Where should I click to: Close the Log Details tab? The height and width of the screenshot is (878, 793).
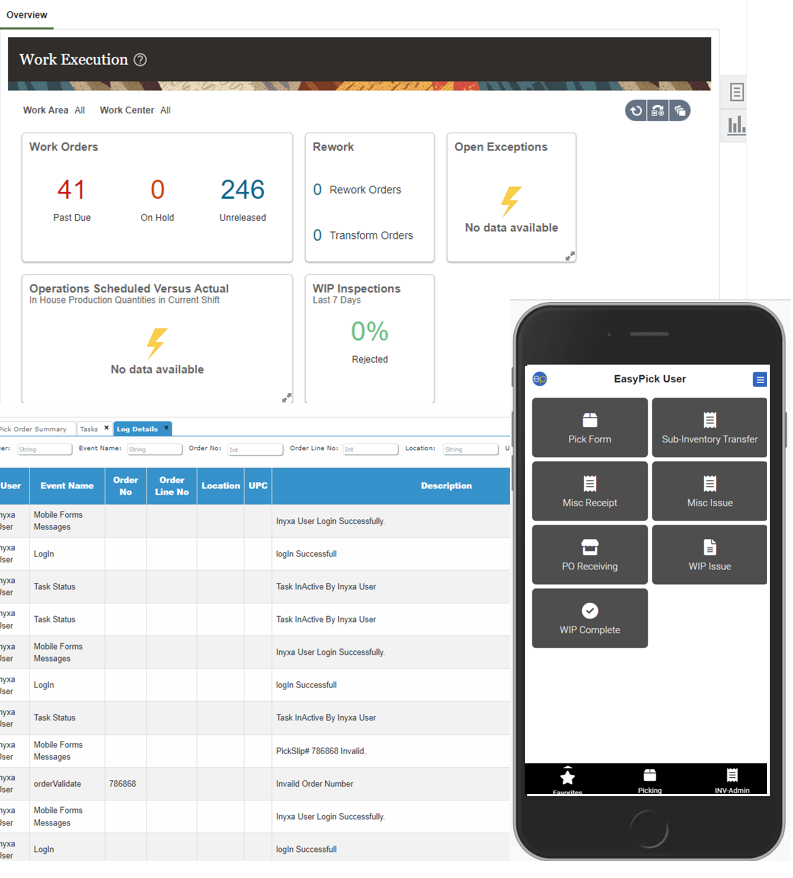(166, 428)
